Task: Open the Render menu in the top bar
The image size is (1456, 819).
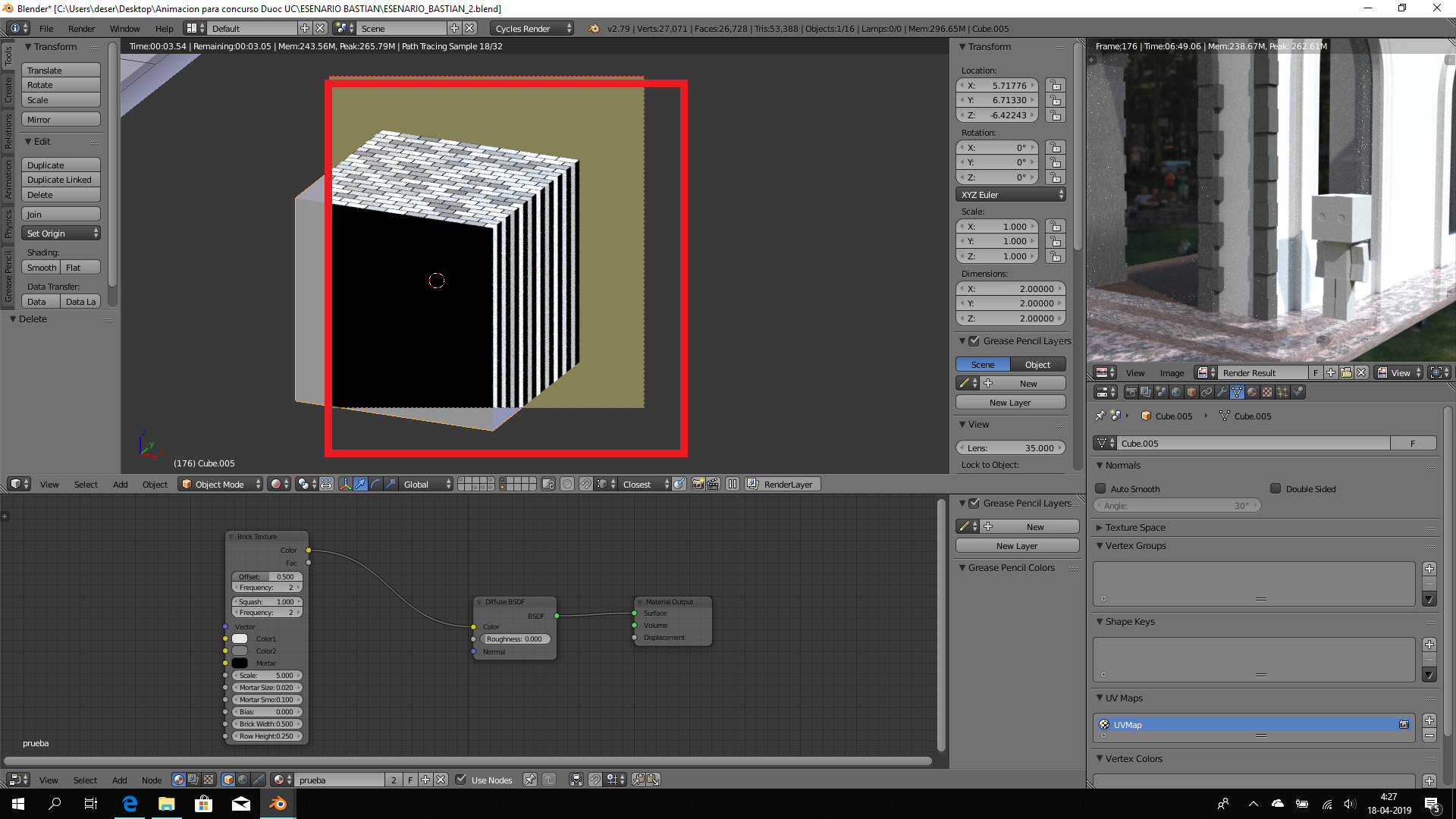Action: click(81, 29)
